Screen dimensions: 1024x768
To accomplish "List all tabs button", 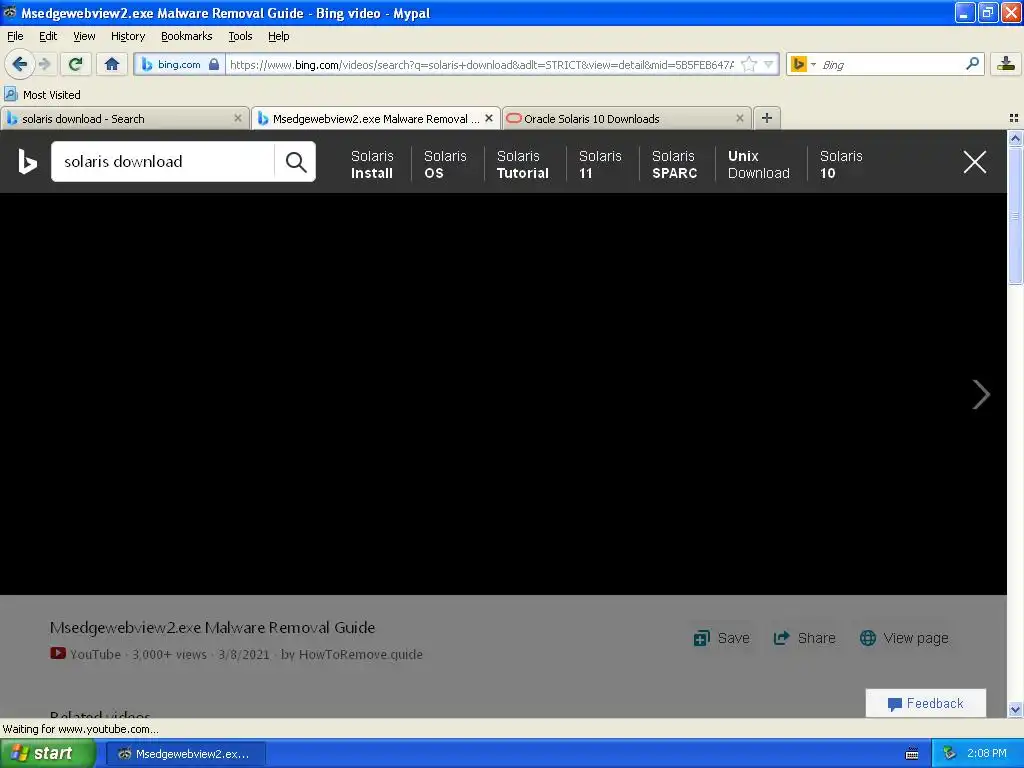I will tap(1014, 118).
